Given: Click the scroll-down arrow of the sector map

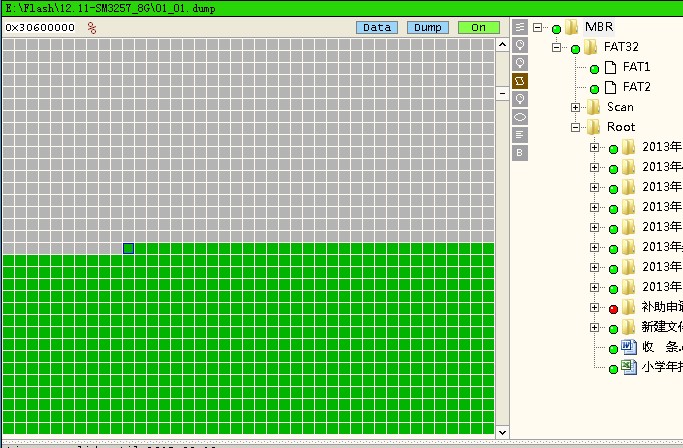Looking at the screenshot, I should tap(503, 429).
